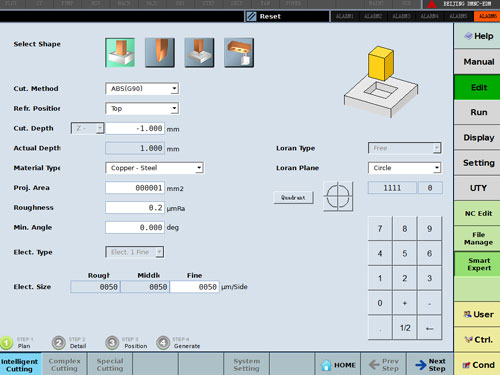Click the Quadrant button
This screenshot has width=500, height=375.
[293, 197]
